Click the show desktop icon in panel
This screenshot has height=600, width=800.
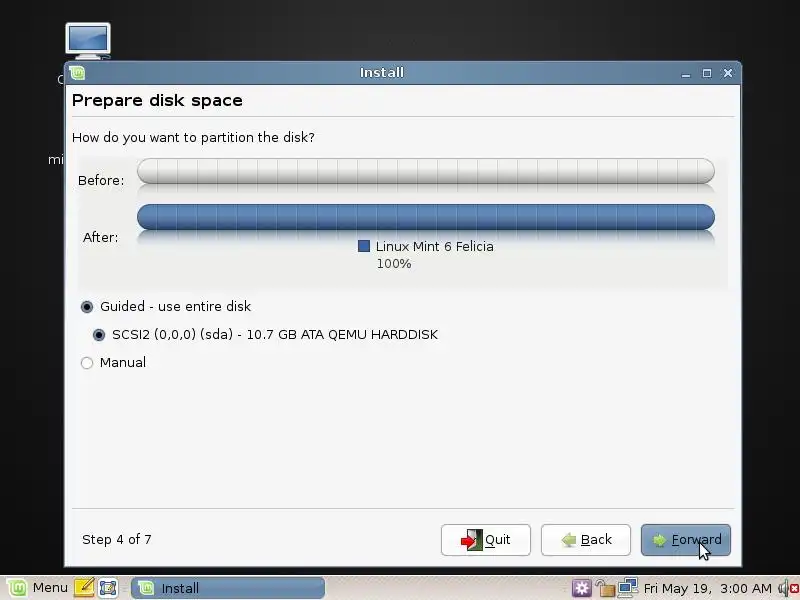point(108,588)
